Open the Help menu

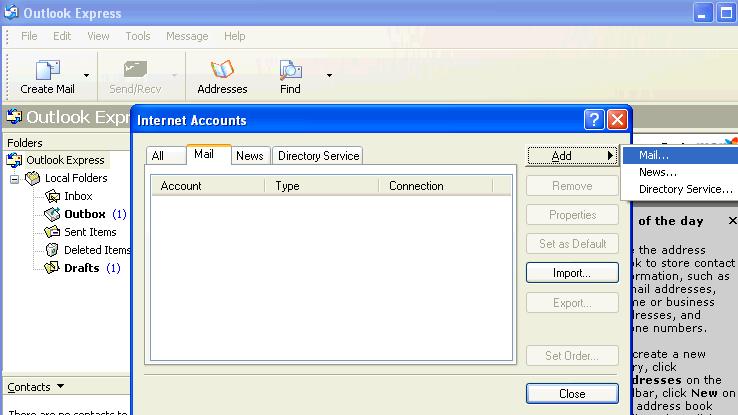point(234,36)
